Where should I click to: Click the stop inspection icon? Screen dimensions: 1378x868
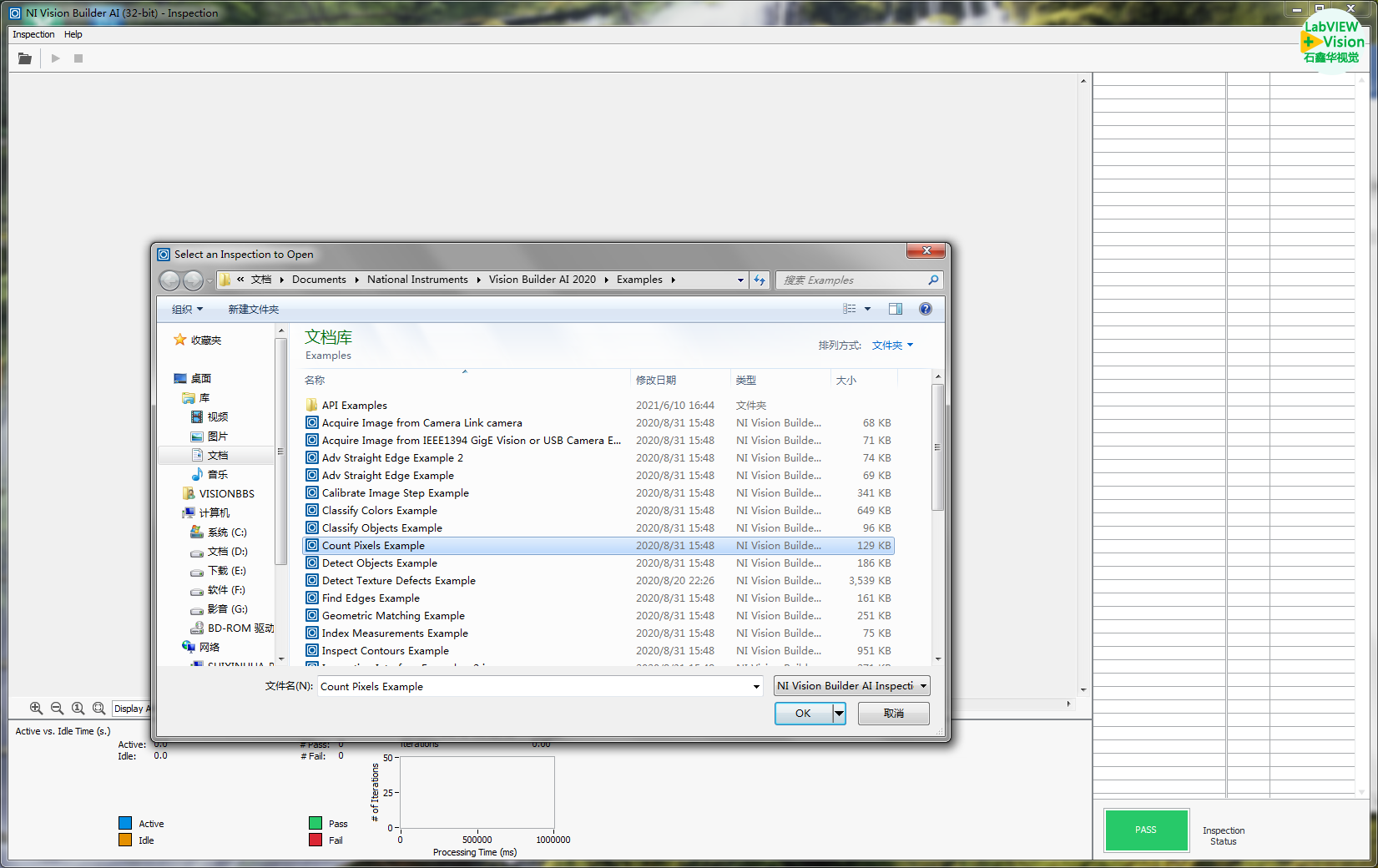pos(78,58)
